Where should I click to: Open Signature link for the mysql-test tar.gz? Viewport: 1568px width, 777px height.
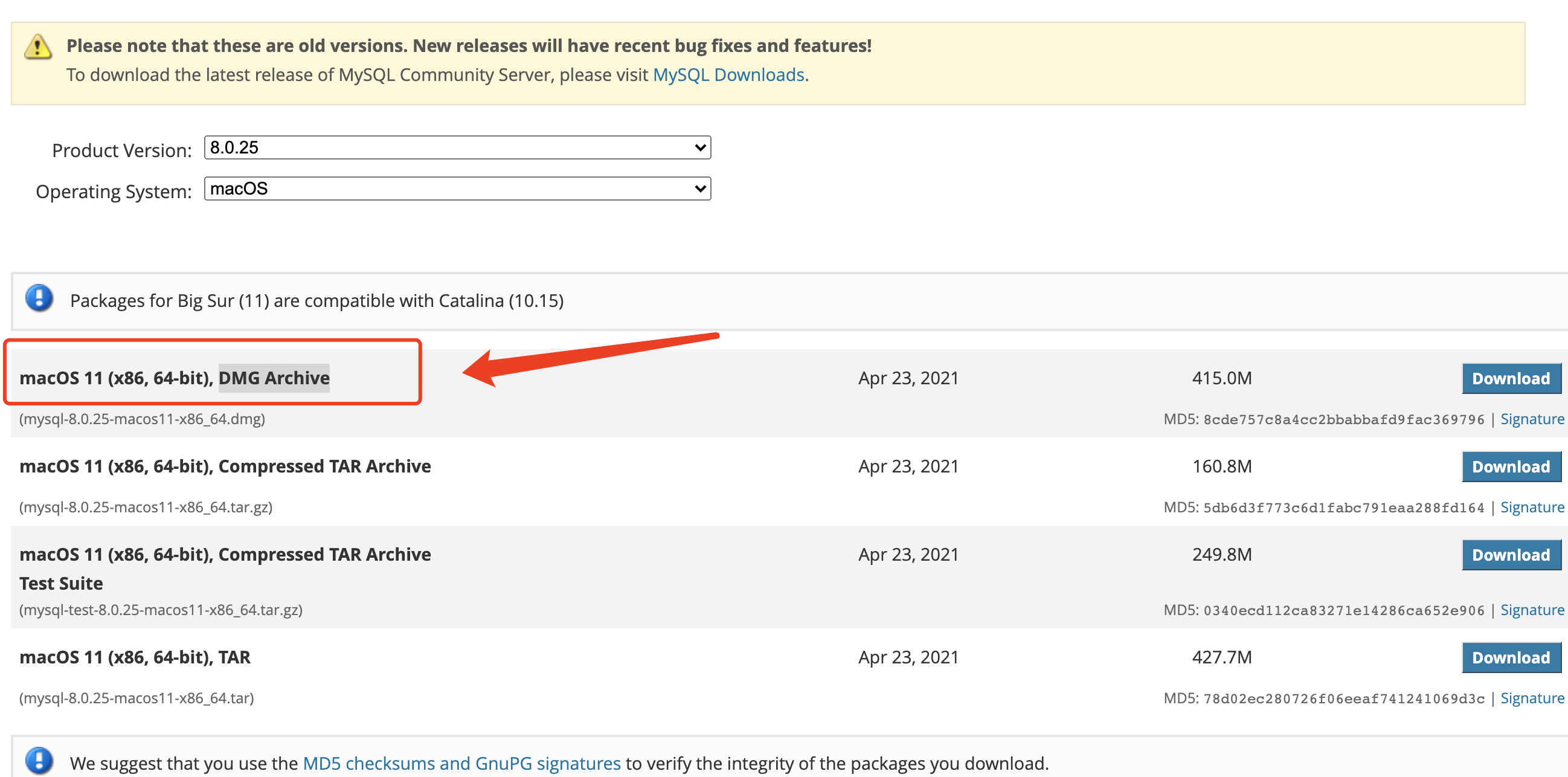[x=1532, y=610]
